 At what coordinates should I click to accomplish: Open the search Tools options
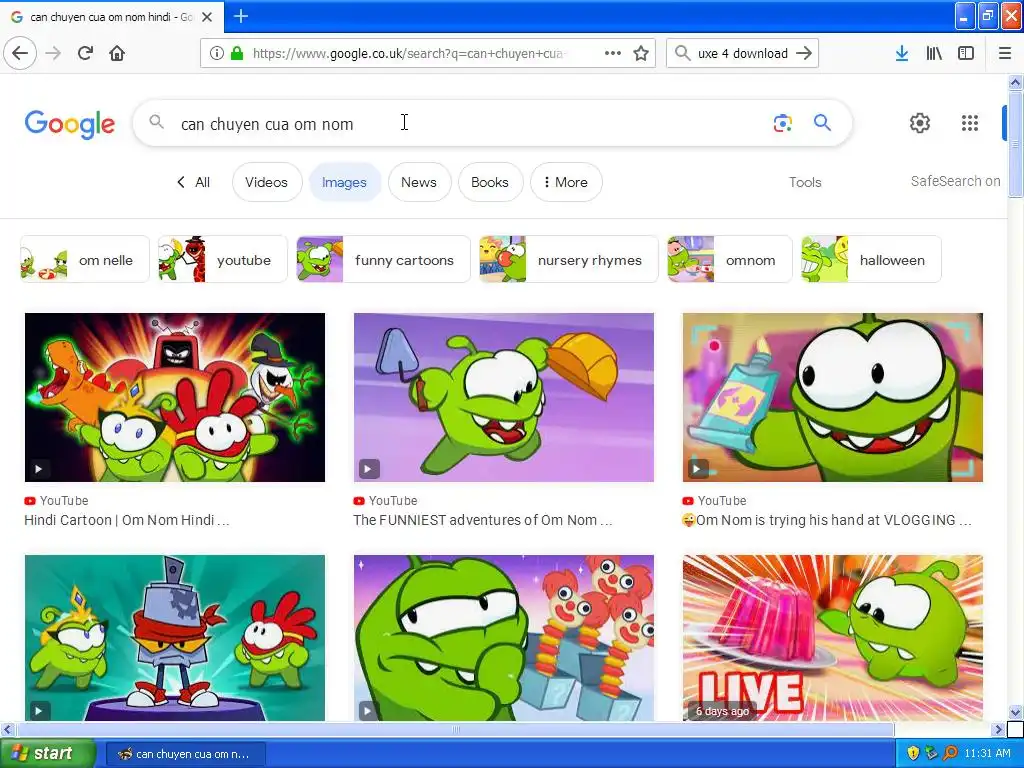click(x=805, y=182)
